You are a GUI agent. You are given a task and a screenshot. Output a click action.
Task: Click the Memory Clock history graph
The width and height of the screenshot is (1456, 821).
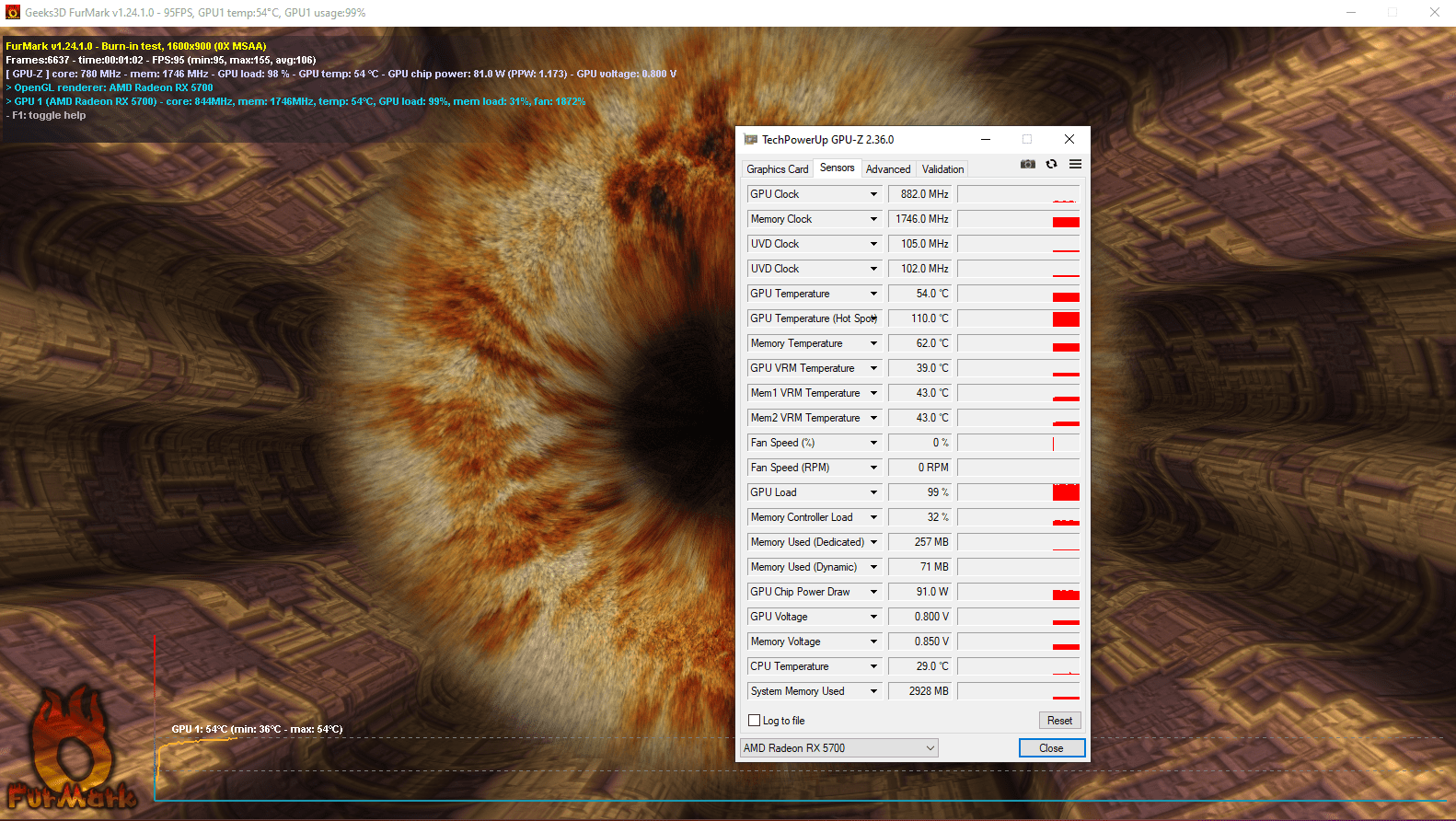point(1019,219)
